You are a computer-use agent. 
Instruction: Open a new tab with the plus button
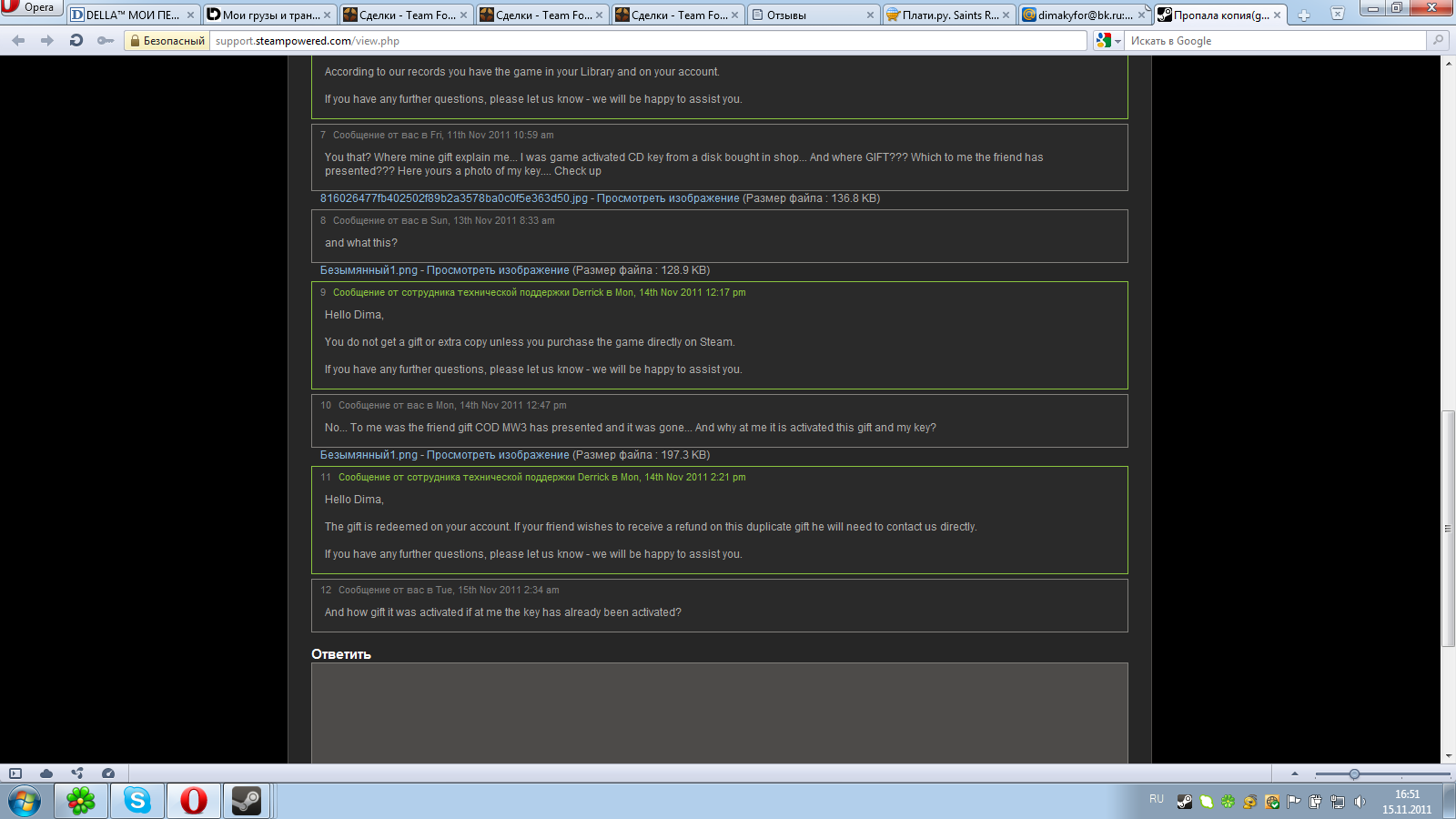pyautogui.click(x=1304, y=15)
